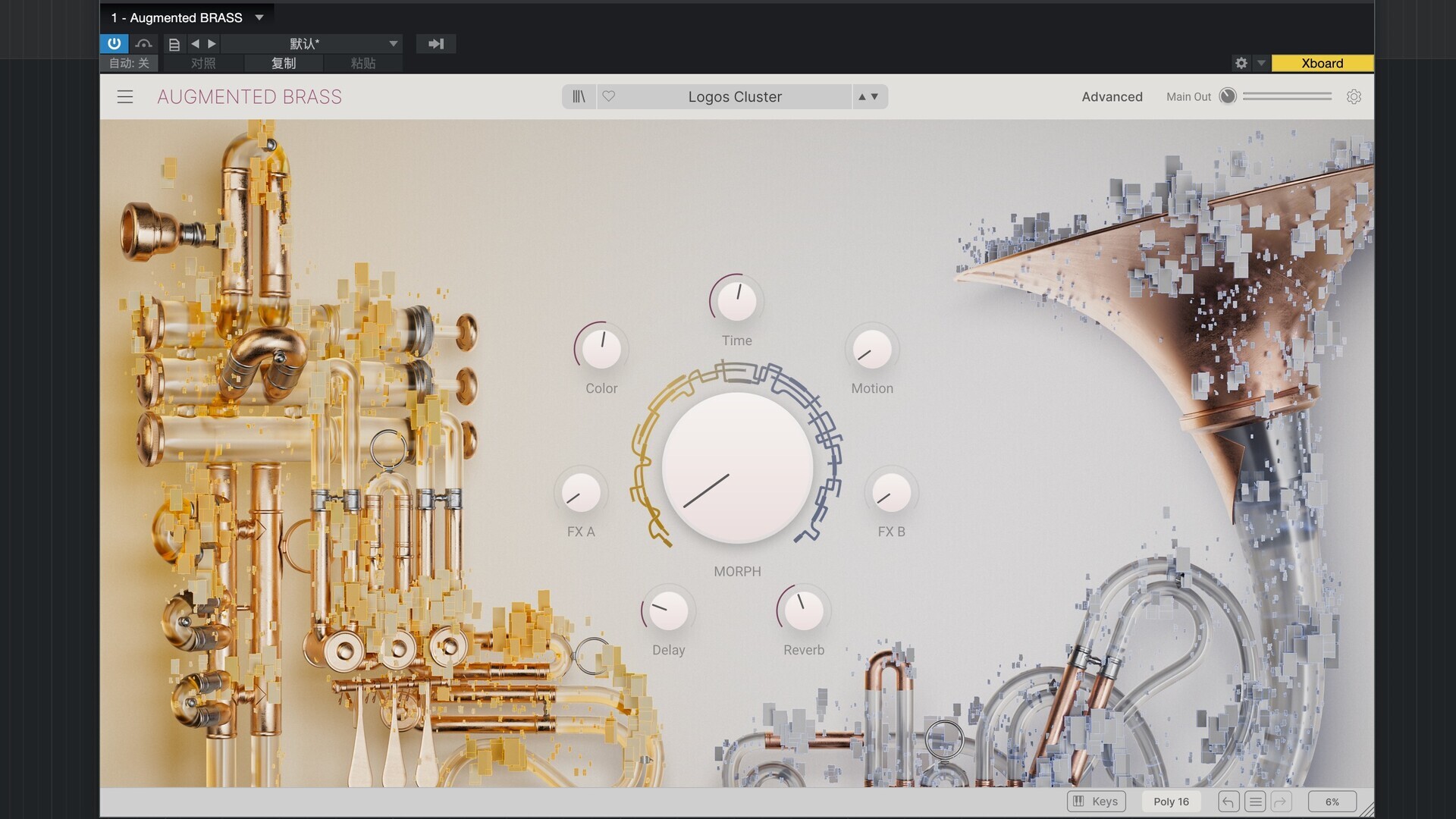Open the edit history list icon
The width and height of the screenshot is (1456, 819).
(1255, 802)
